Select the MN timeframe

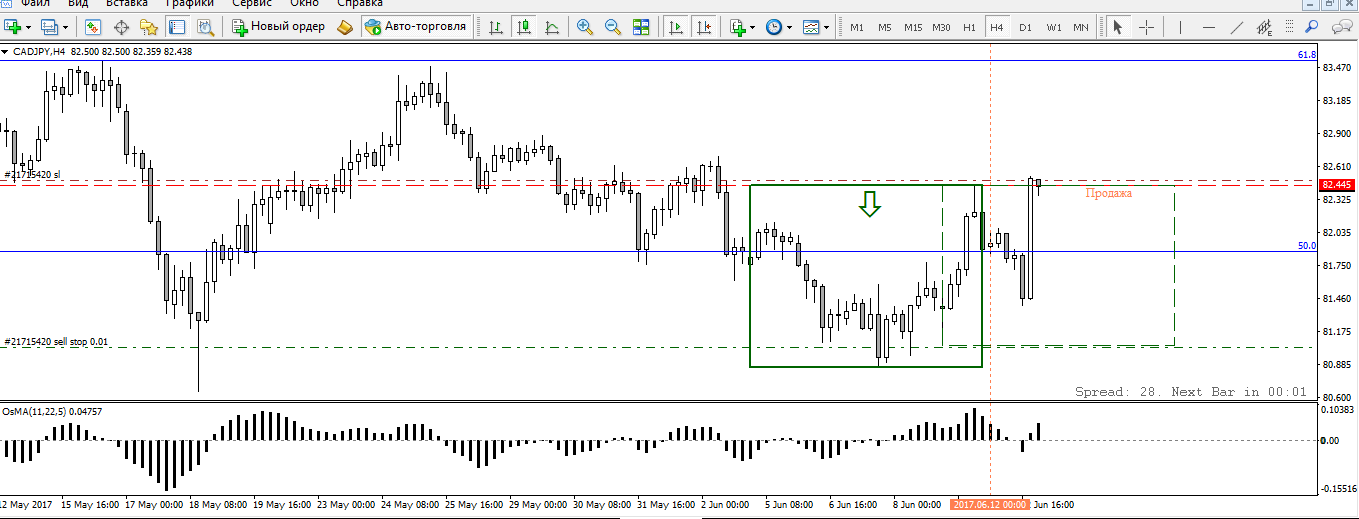[1081, 27]
